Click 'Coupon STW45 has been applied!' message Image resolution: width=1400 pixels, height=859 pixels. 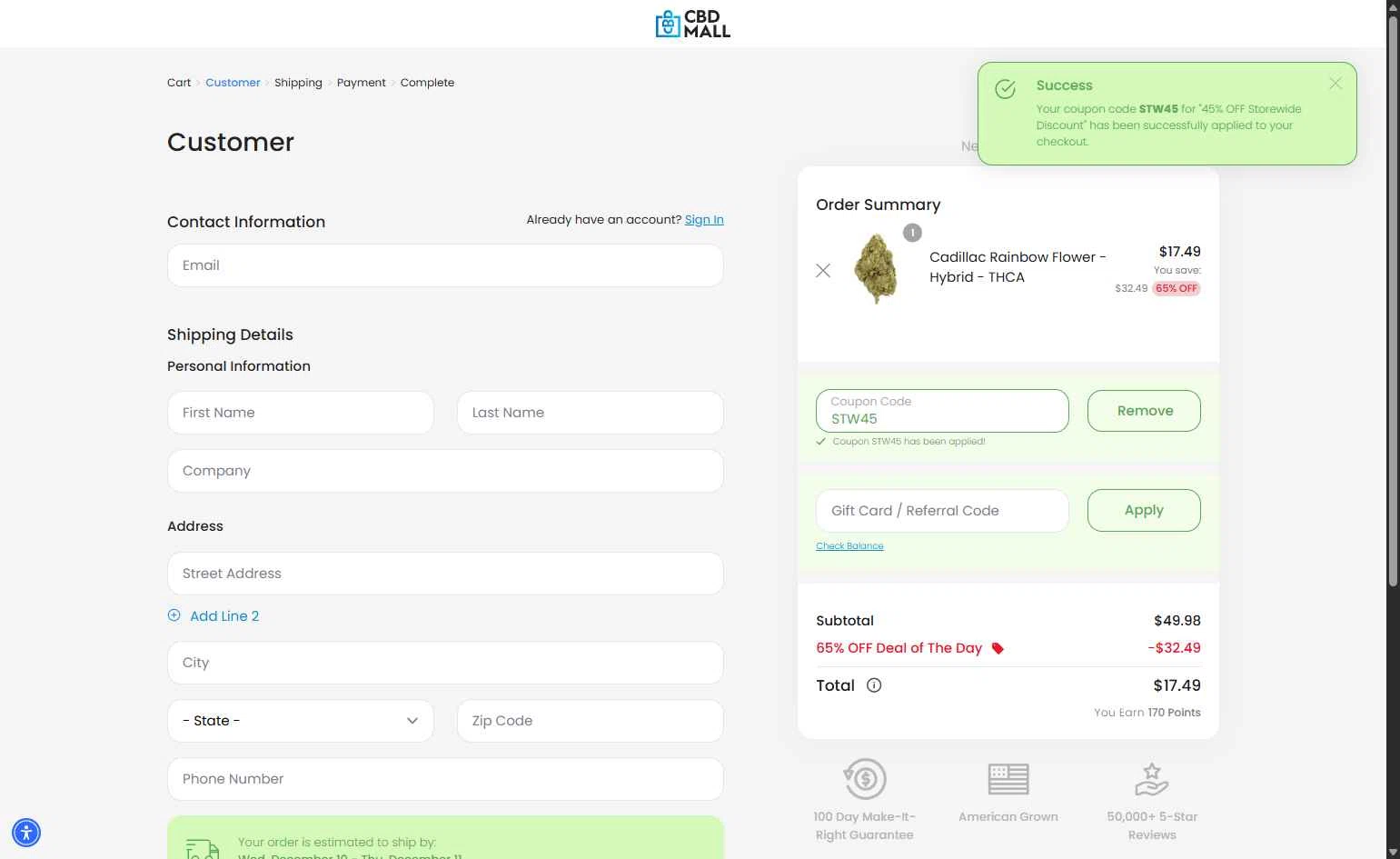pyautogui.click(x=909, y=442)
